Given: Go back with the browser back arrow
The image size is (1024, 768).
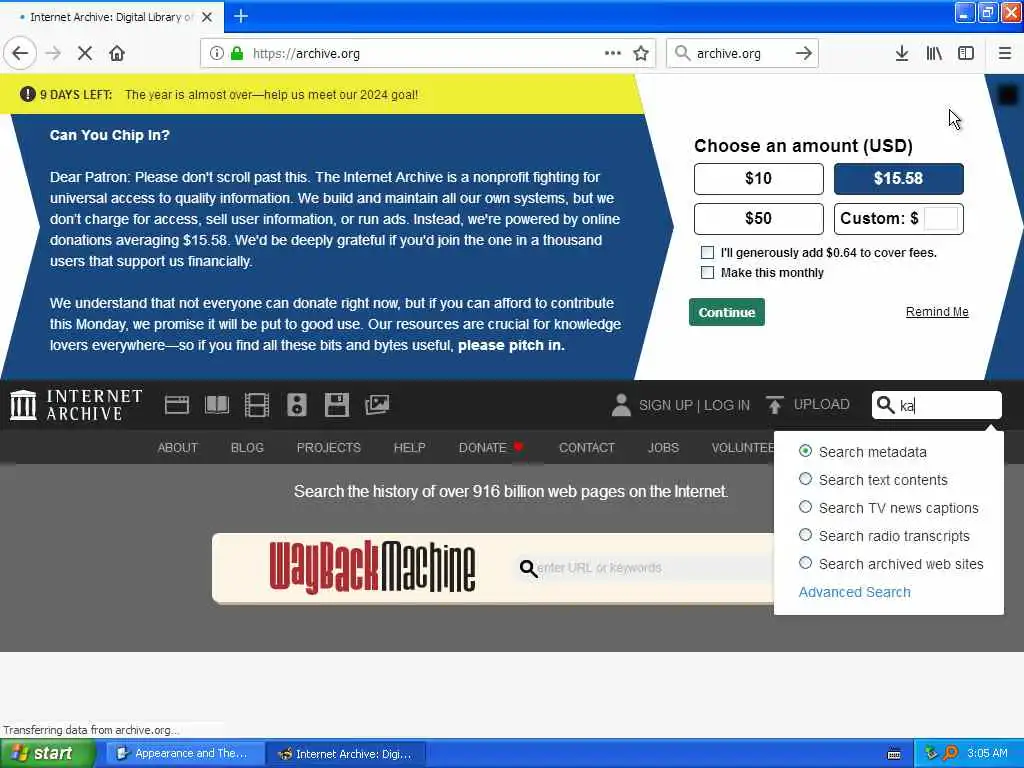Looking at the screenshot, I should tap(20, 54).
